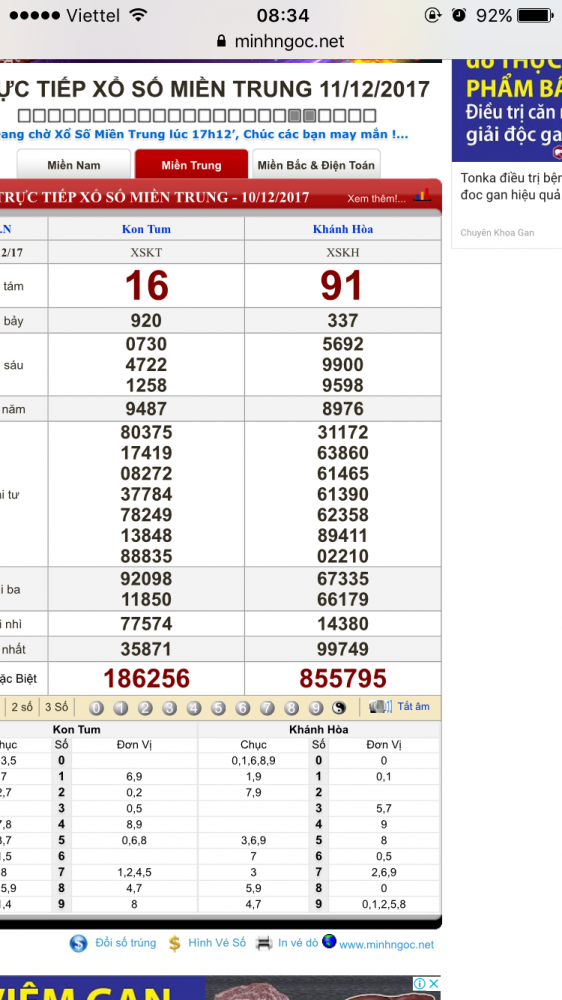562x1000 pixels.
Task: Click the bar chart icon next to Xem thêm
Action: click(x=422, y=196)
